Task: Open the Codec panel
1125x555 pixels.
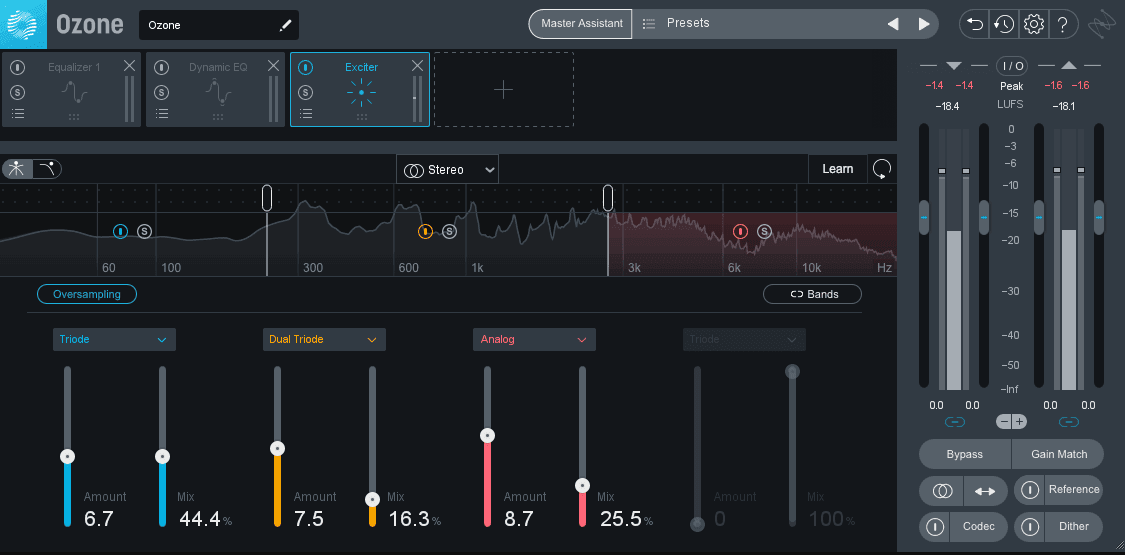Action: 979,527
